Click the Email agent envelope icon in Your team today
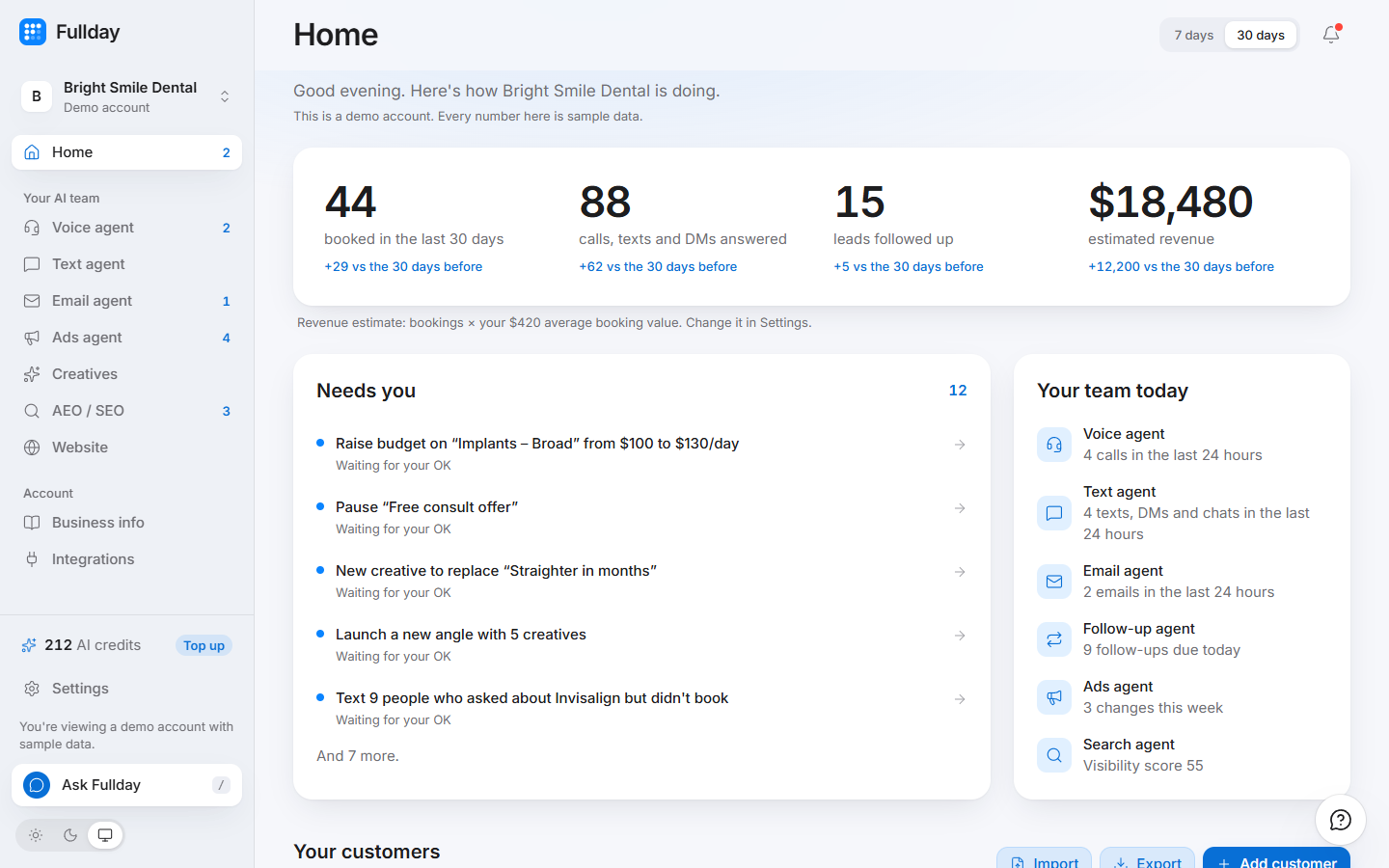Viewport: 1389px width, 868px height. 1054,582
